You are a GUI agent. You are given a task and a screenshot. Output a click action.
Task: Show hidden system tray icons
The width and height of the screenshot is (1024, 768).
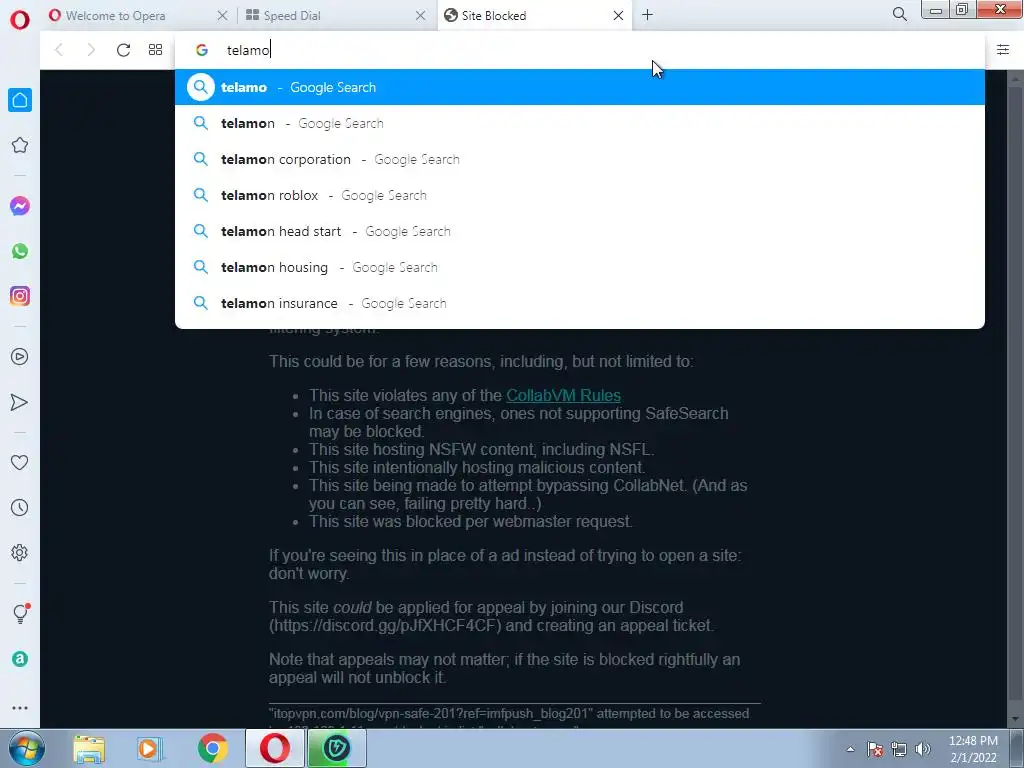850,750
